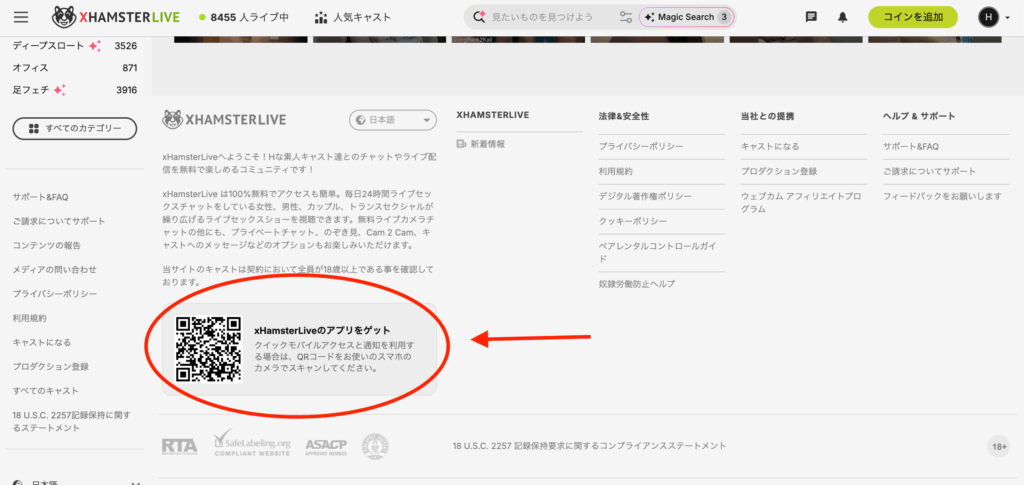
Task: Open footer プロダクション登録 under 当社との提携
Action: click(778, 172)
